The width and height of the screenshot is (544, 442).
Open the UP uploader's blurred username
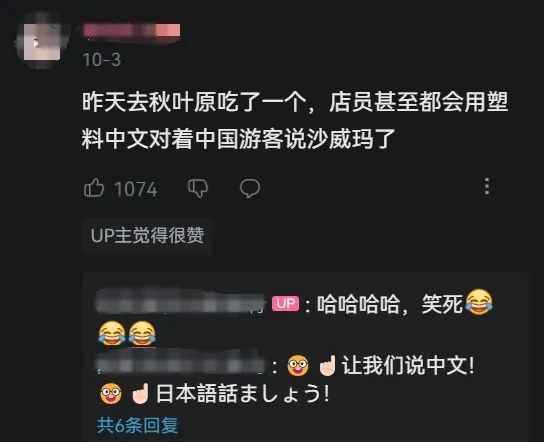pos(181,303)
